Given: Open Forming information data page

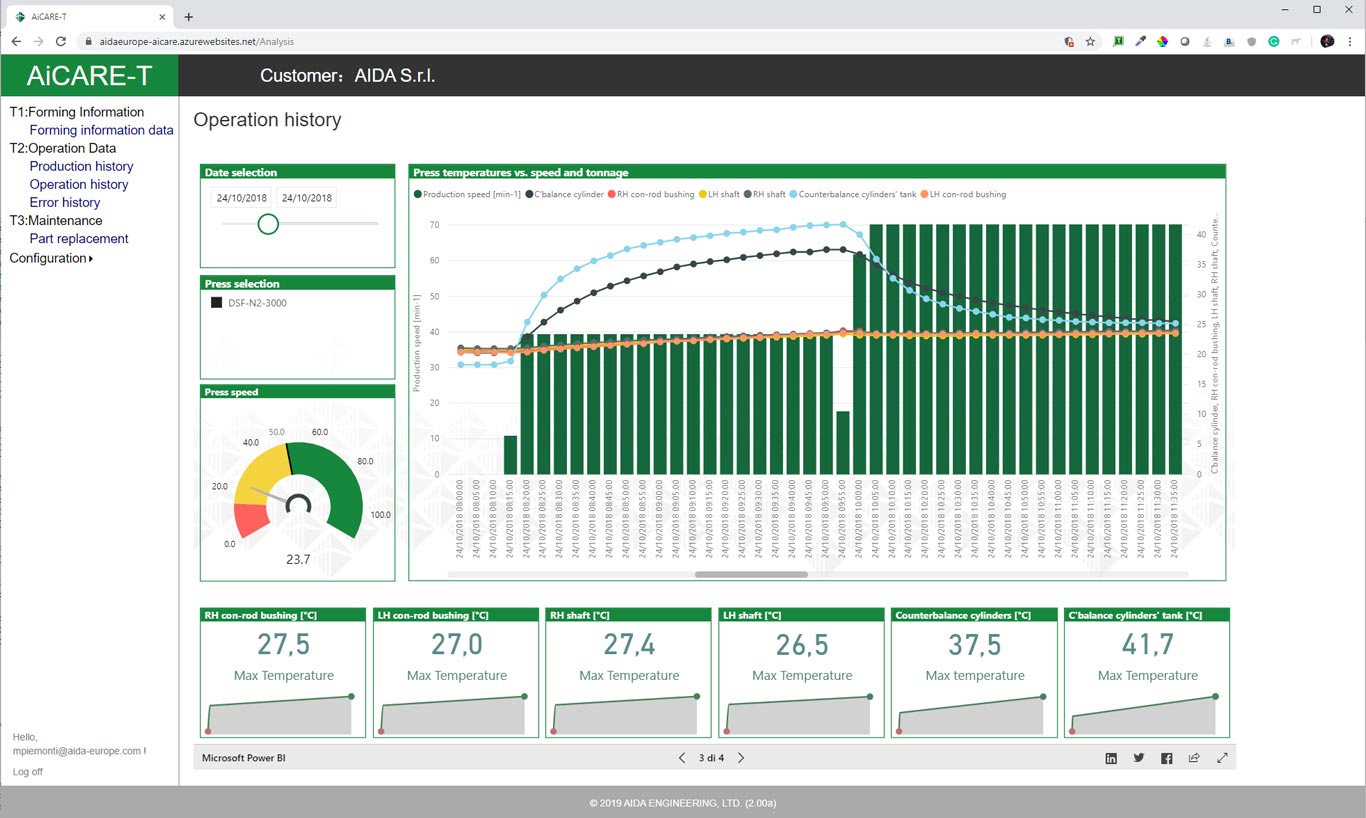Looking at the screenshot, I should pyautogui.click(x=101, y=130).
